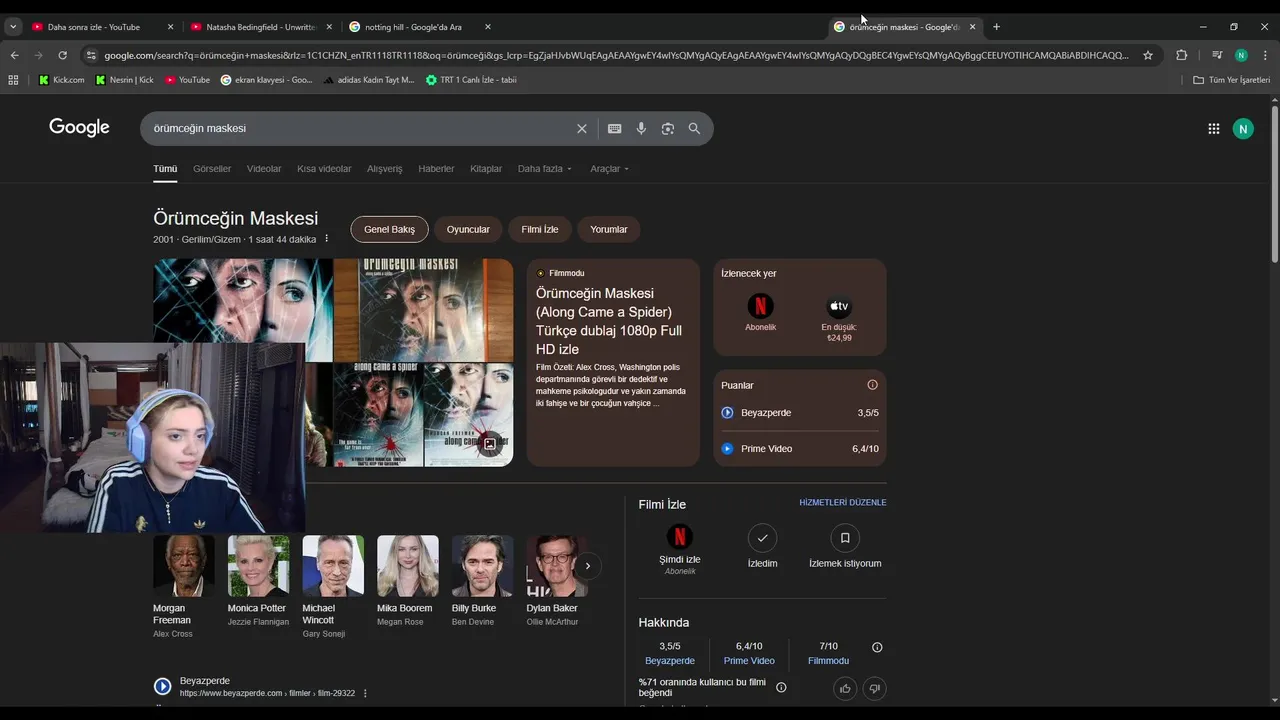This screenshot has height=720, width=1280.
Task: Switch to the Görseller tab
Action: click(212, 169)
